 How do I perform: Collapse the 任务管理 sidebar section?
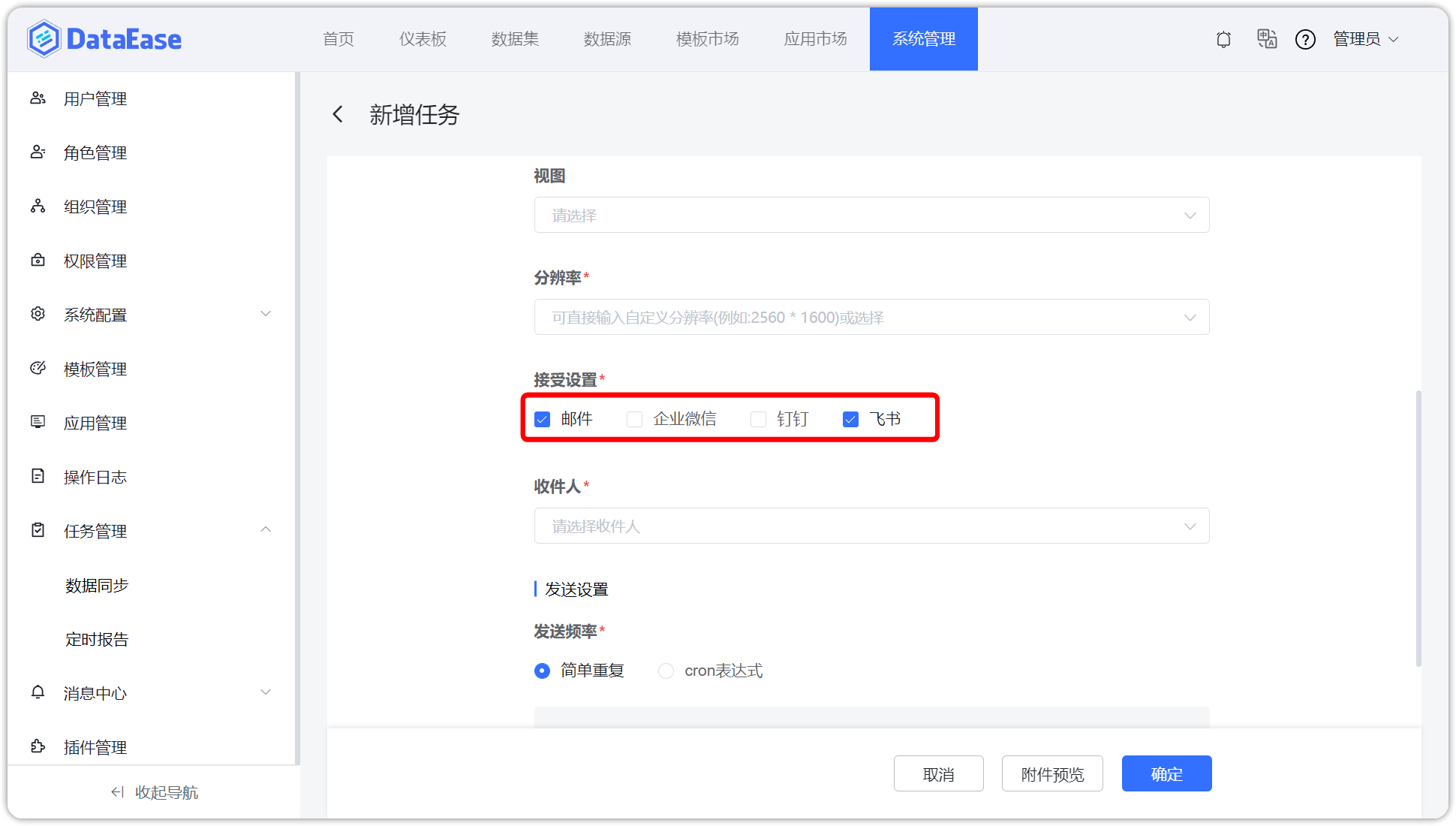[266, 529]
